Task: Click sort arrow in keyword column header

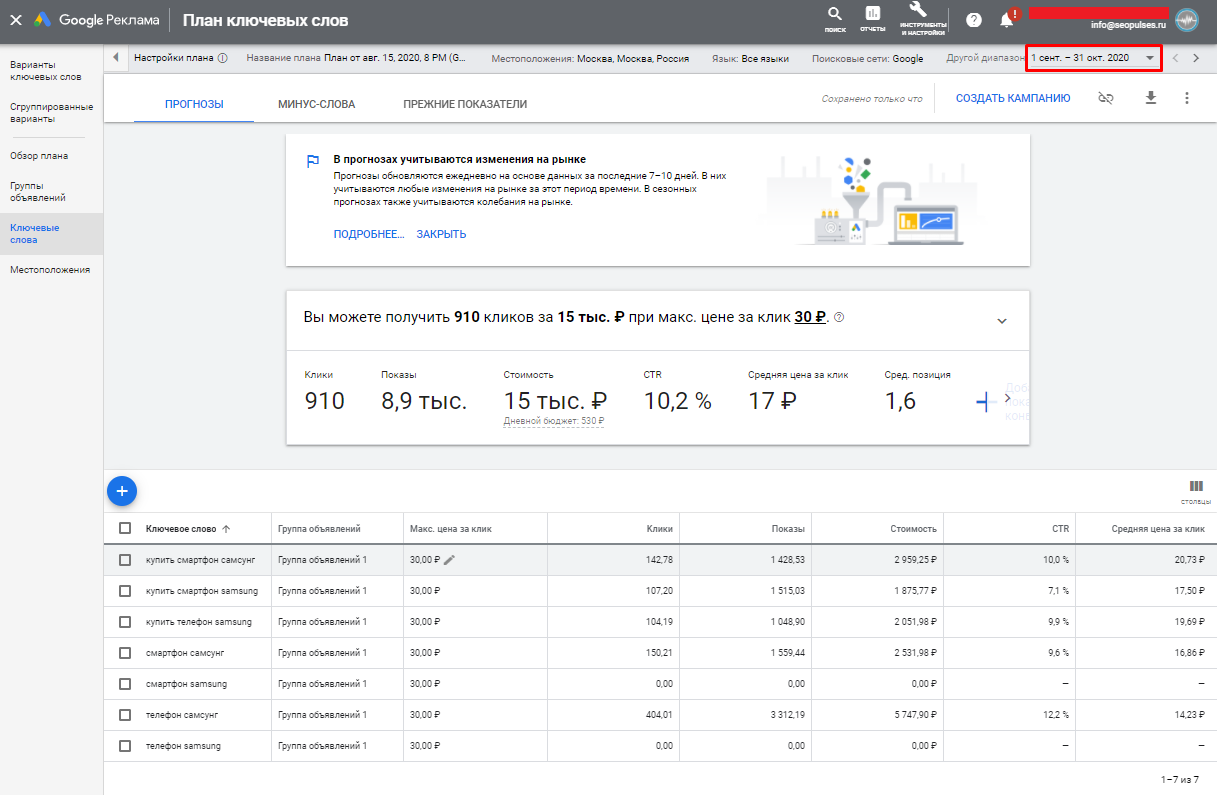Action: coord(226,528)
